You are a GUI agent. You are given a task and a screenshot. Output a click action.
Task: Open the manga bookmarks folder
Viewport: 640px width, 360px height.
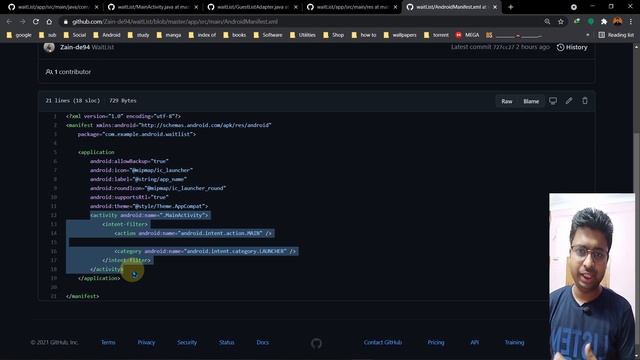(169, 35)
